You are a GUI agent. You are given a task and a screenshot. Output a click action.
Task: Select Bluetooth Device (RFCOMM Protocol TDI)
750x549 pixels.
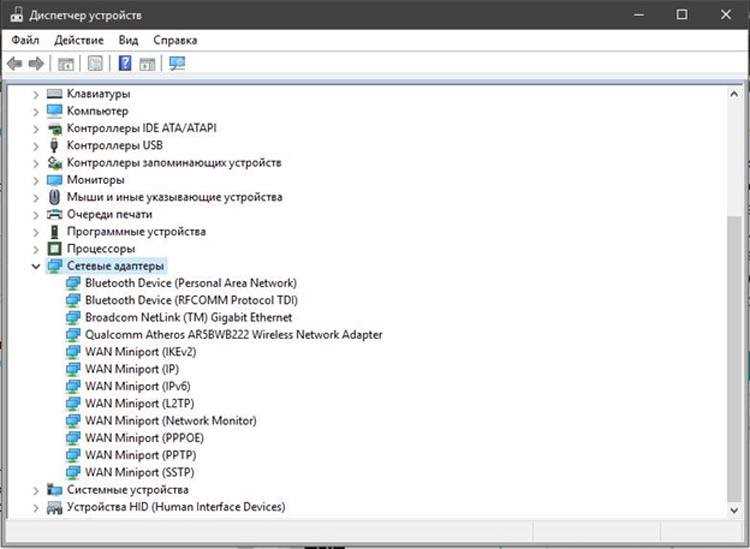(191, 300)
